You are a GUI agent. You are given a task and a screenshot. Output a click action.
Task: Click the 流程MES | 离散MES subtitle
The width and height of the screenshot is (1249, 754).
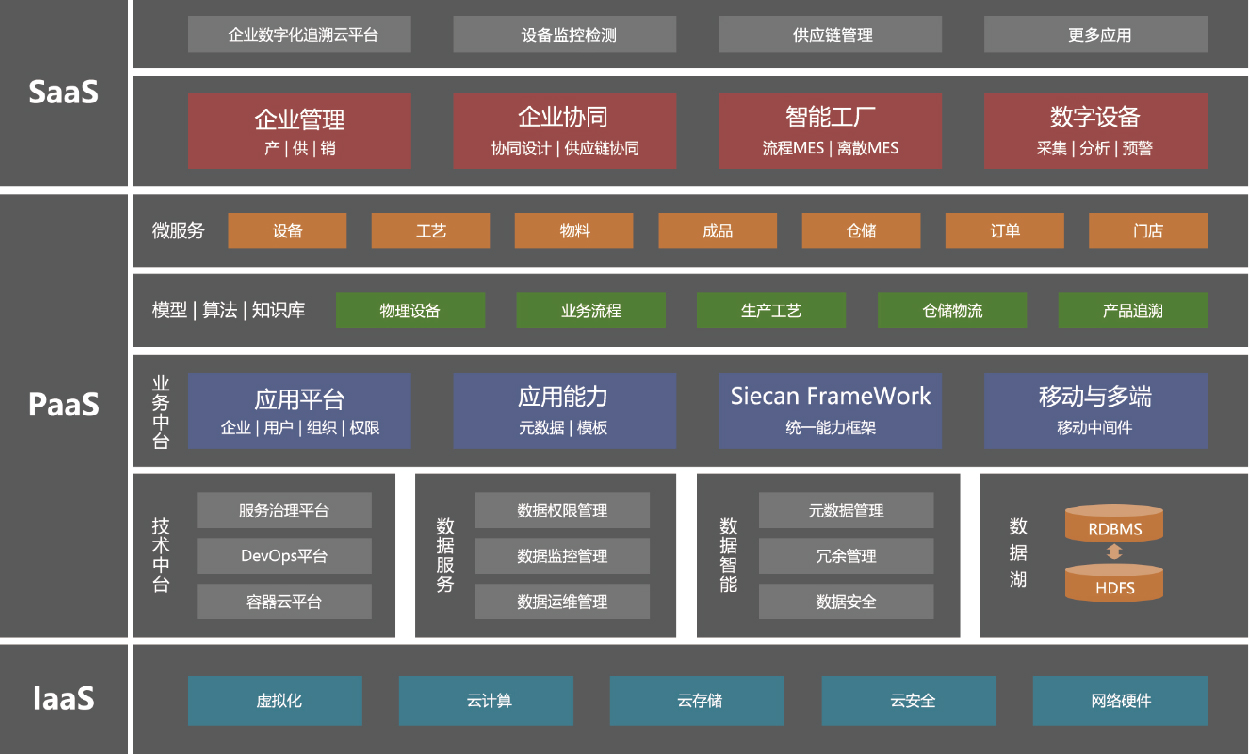830,149
